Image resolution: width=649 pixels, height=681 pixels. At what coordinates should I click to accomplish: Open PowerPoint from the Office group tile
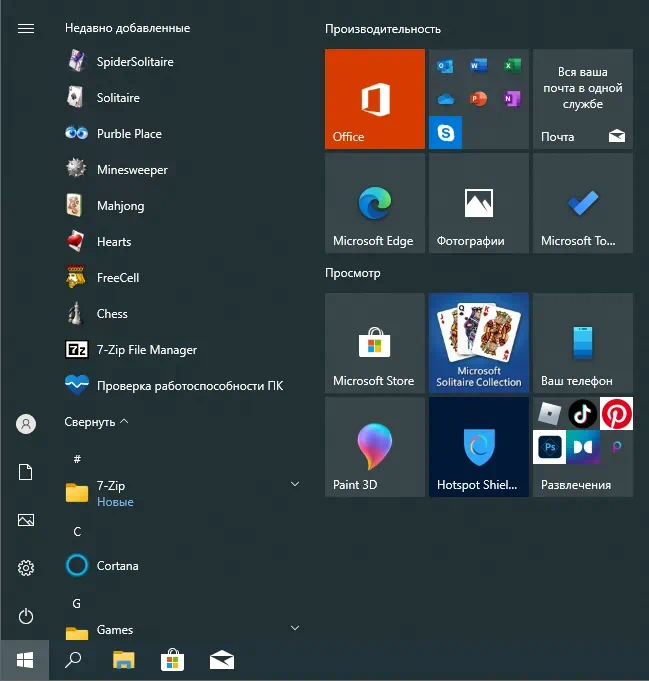478,99
